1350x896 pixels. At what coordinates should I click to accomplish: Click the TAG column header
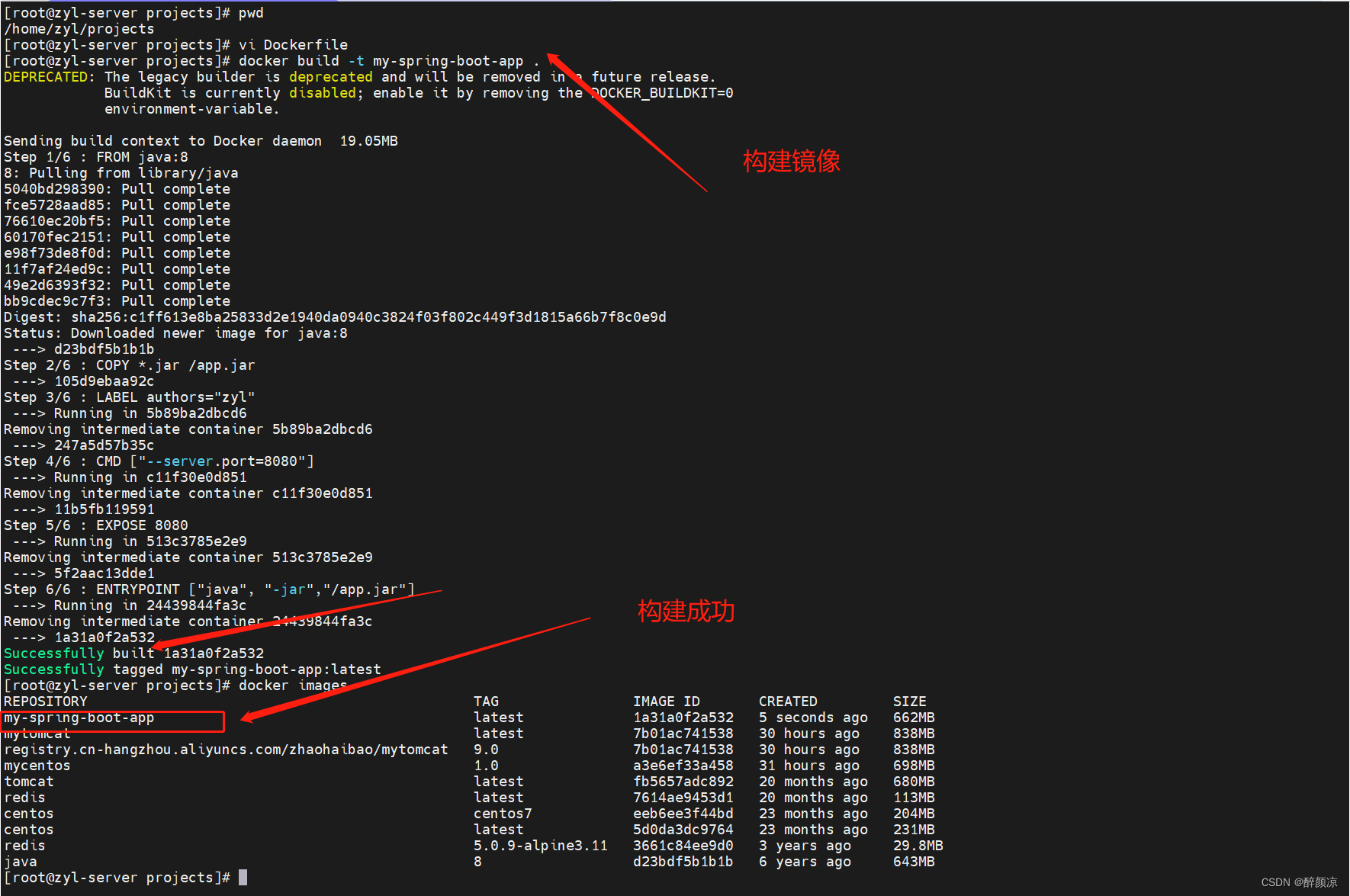[x=486, y=702]
